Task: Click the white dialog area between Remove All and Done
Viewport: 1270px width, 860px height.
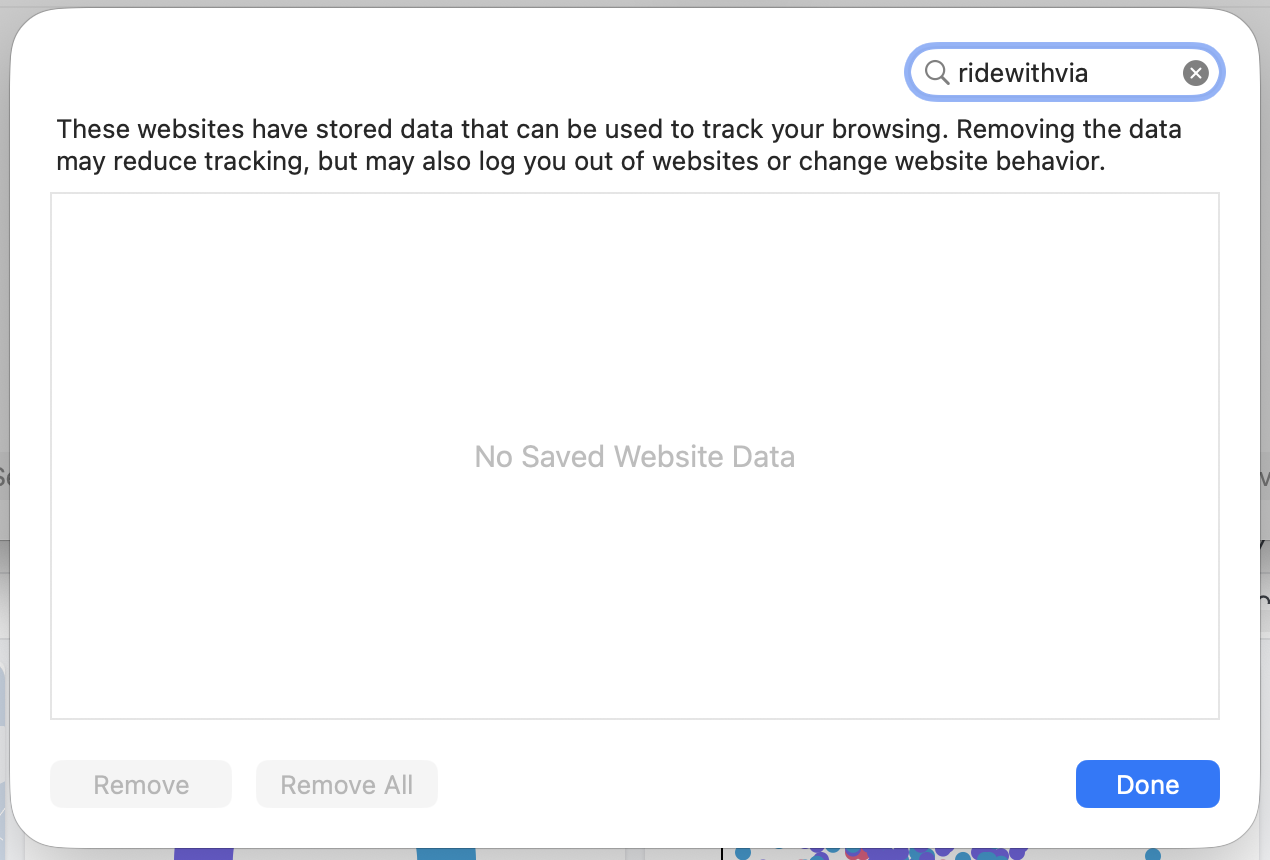Action: (756, 784)
